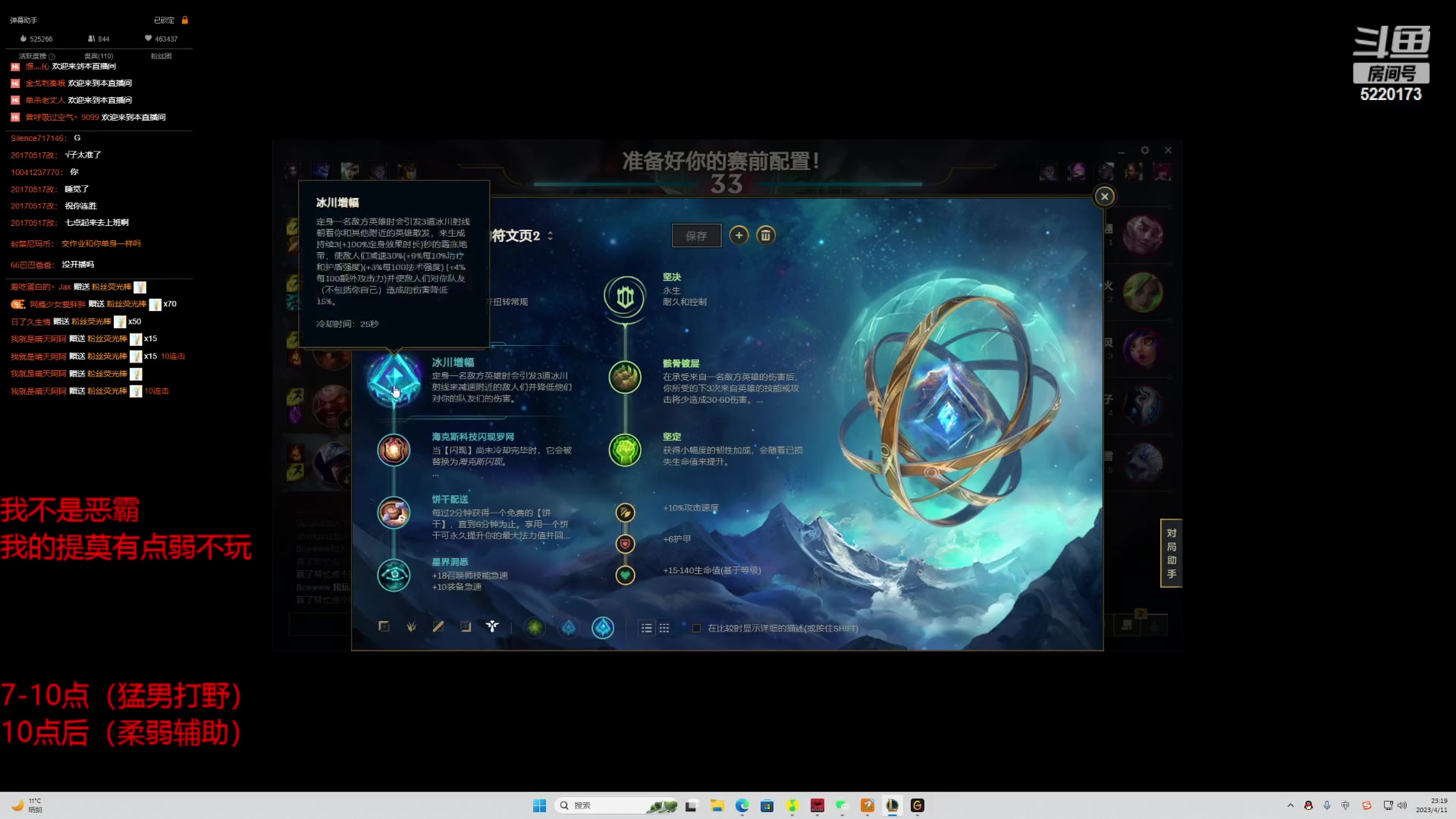Close the rune editor panel
Image resolution: width=1456 pixels, height=819 pixels.
click(1104, 196)
